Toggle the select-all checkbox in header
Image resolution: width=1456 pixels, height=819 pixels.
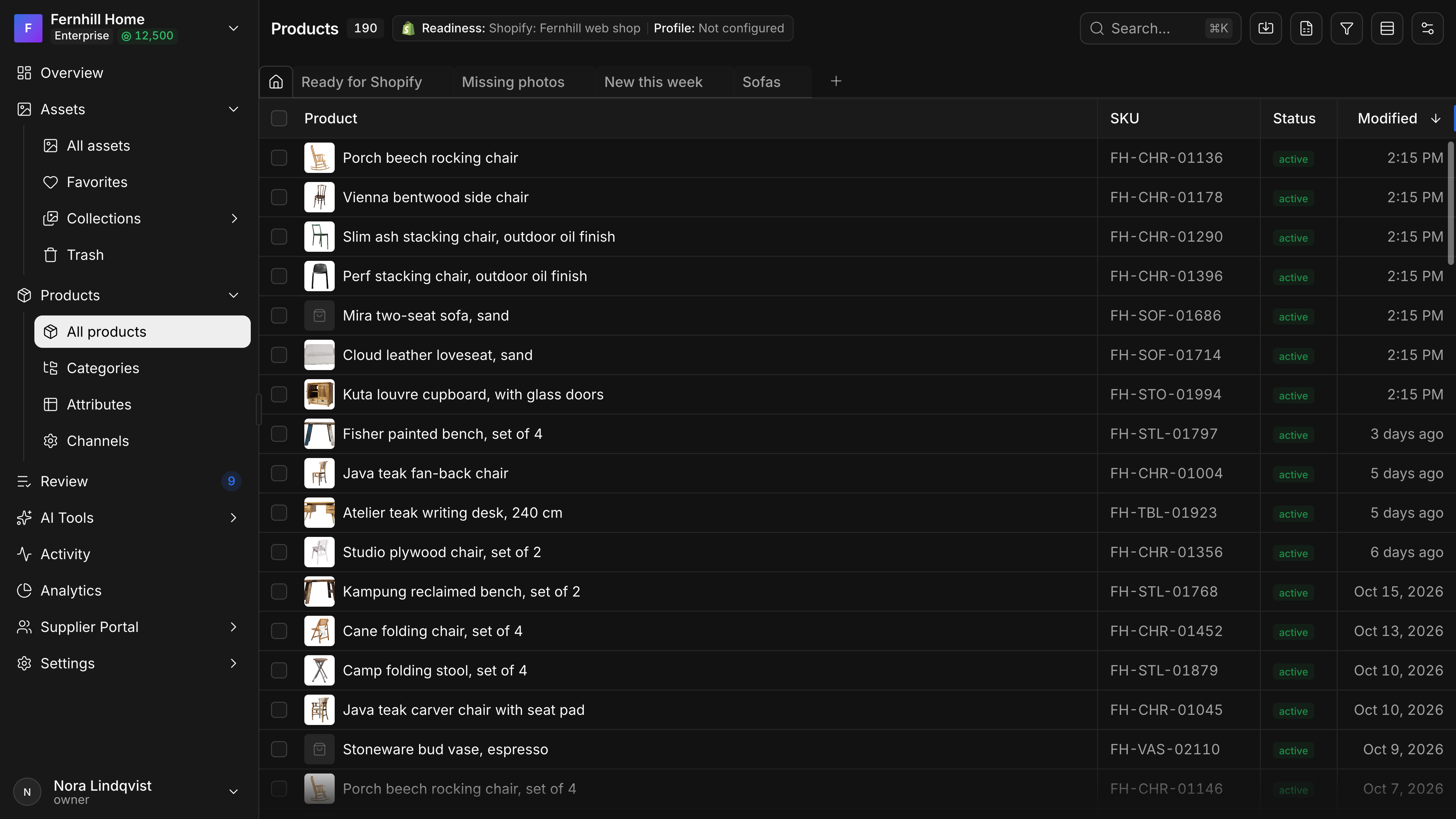click(279, 118)
